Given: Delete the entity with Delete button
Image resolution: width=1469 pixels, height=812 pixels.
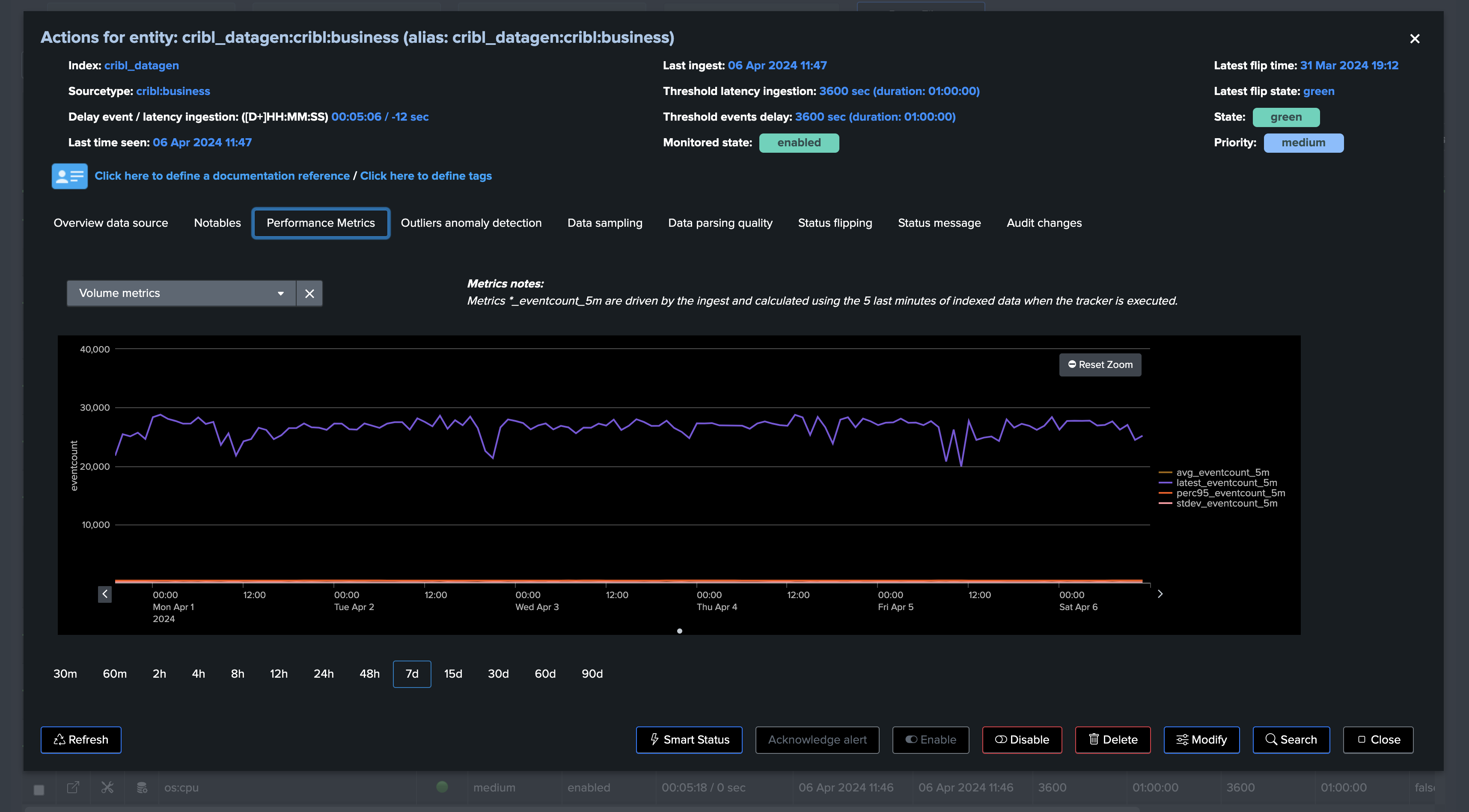Looking at the screenshot, I should pos(1112,740).
